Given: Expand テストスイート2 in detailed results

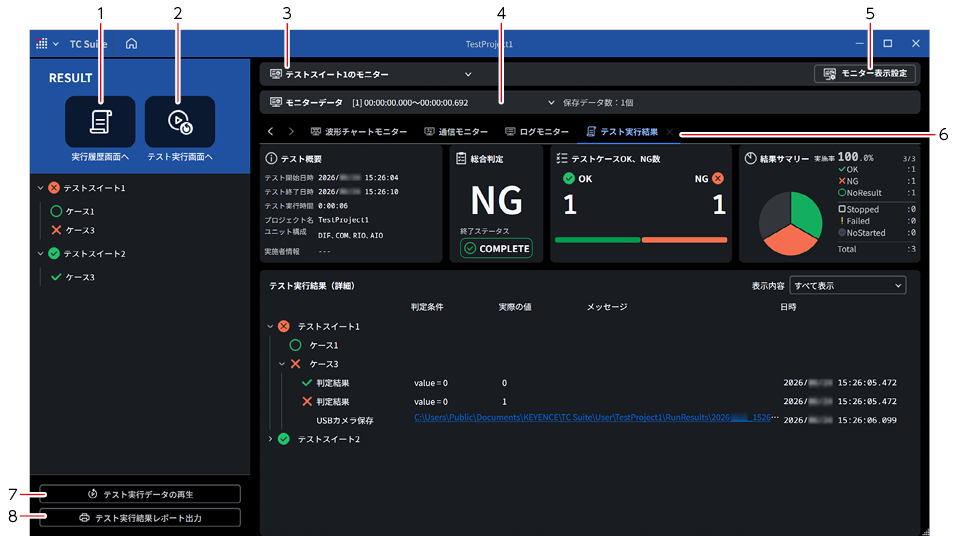Looking at the screenshot, I should point(270,439).
